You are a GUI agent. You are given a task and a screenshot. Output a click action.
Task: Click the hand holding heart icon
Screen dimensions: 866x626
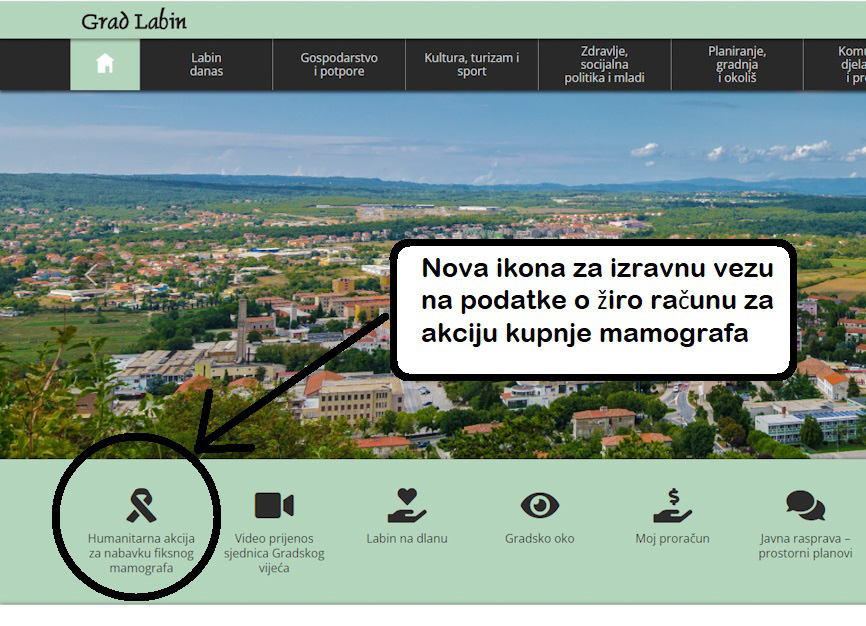406,506
